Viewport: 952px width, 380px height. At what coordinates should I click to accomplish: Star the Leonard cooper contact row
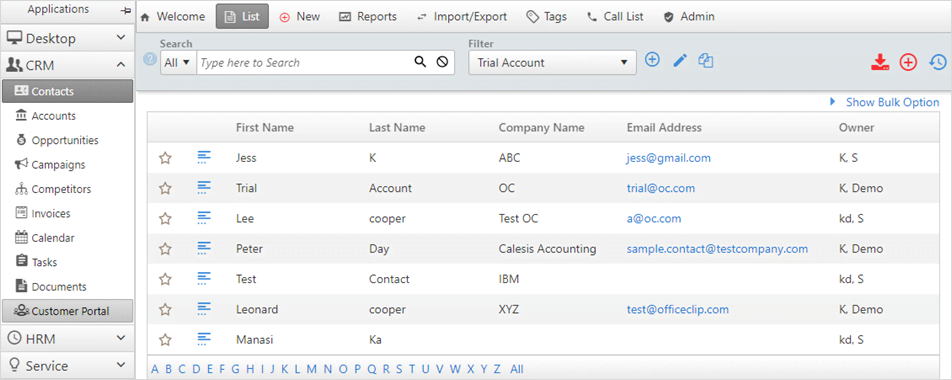(x=165, y=310)
